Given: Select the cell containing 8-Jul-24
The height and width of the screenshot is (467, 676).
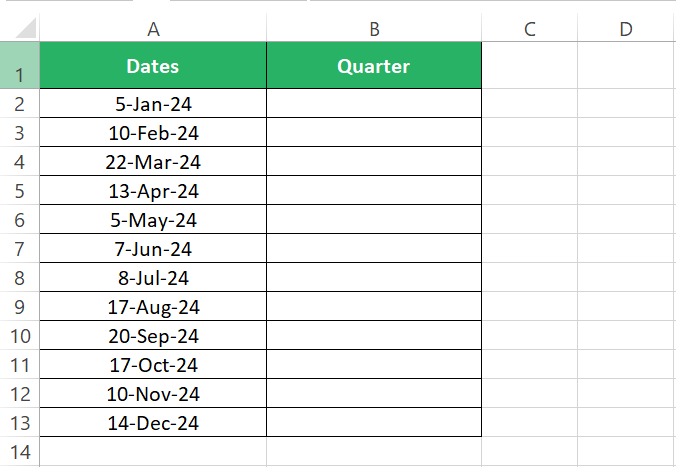Looking at the screenshot, I should 153,278.
